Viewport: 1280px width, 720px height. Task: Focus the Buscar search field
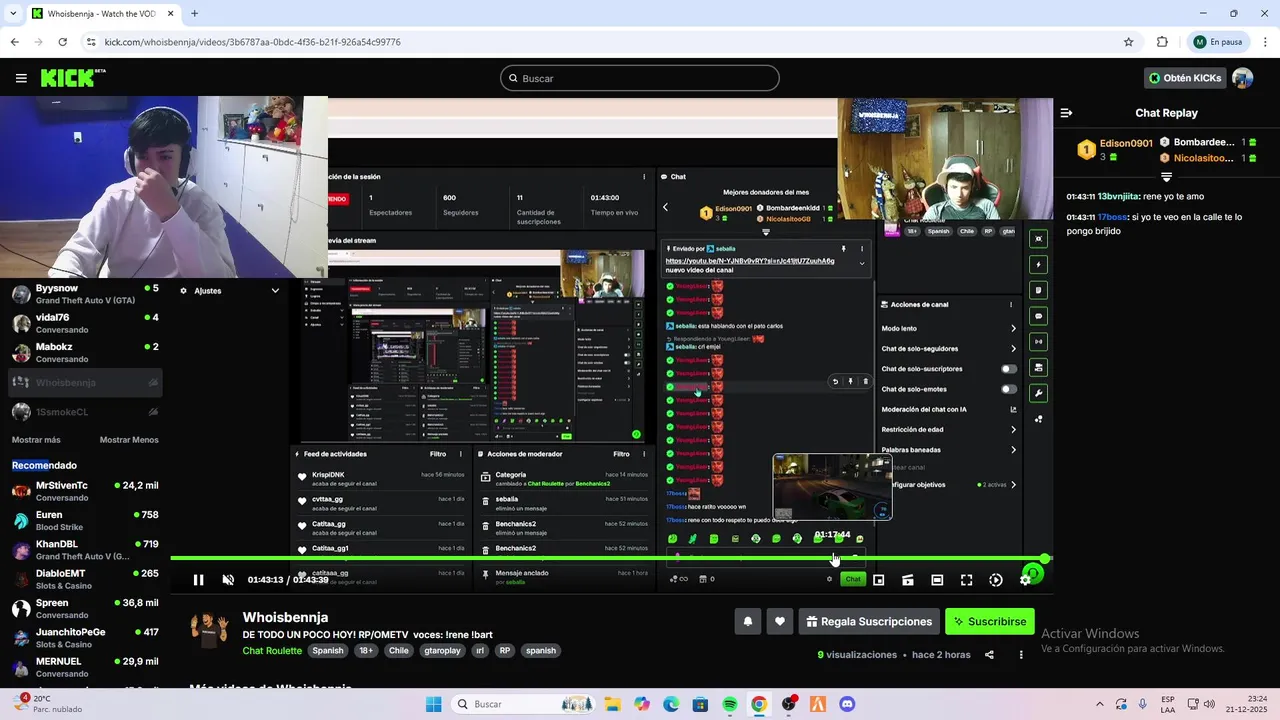coord(640,78)
